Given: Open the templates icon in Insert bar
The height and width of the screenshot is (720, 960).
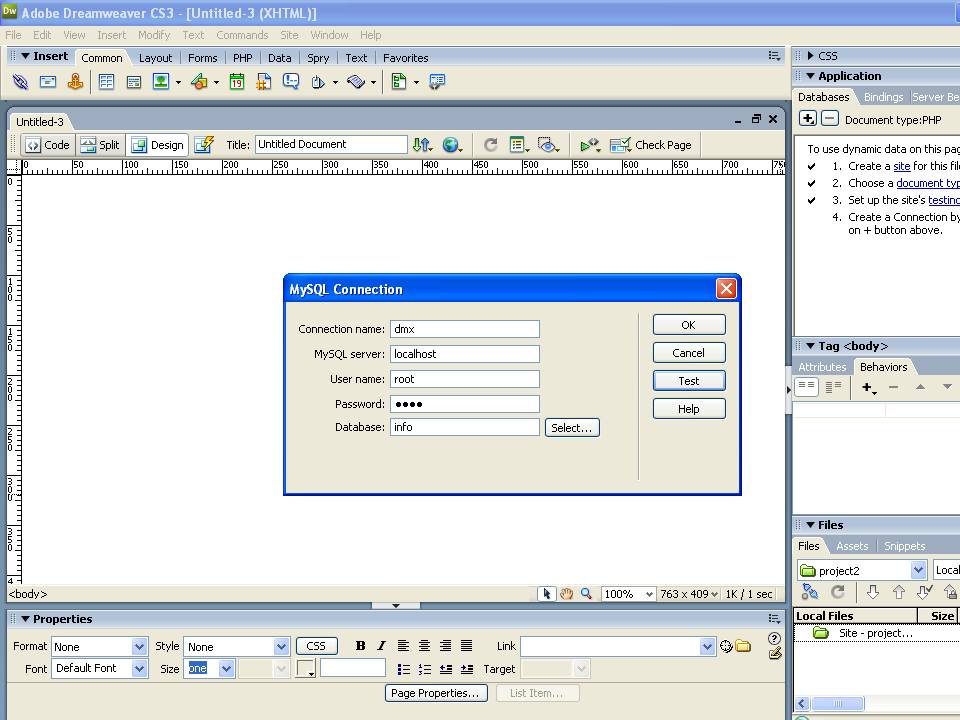Looking at the screenshot, I should coord(399,81).
